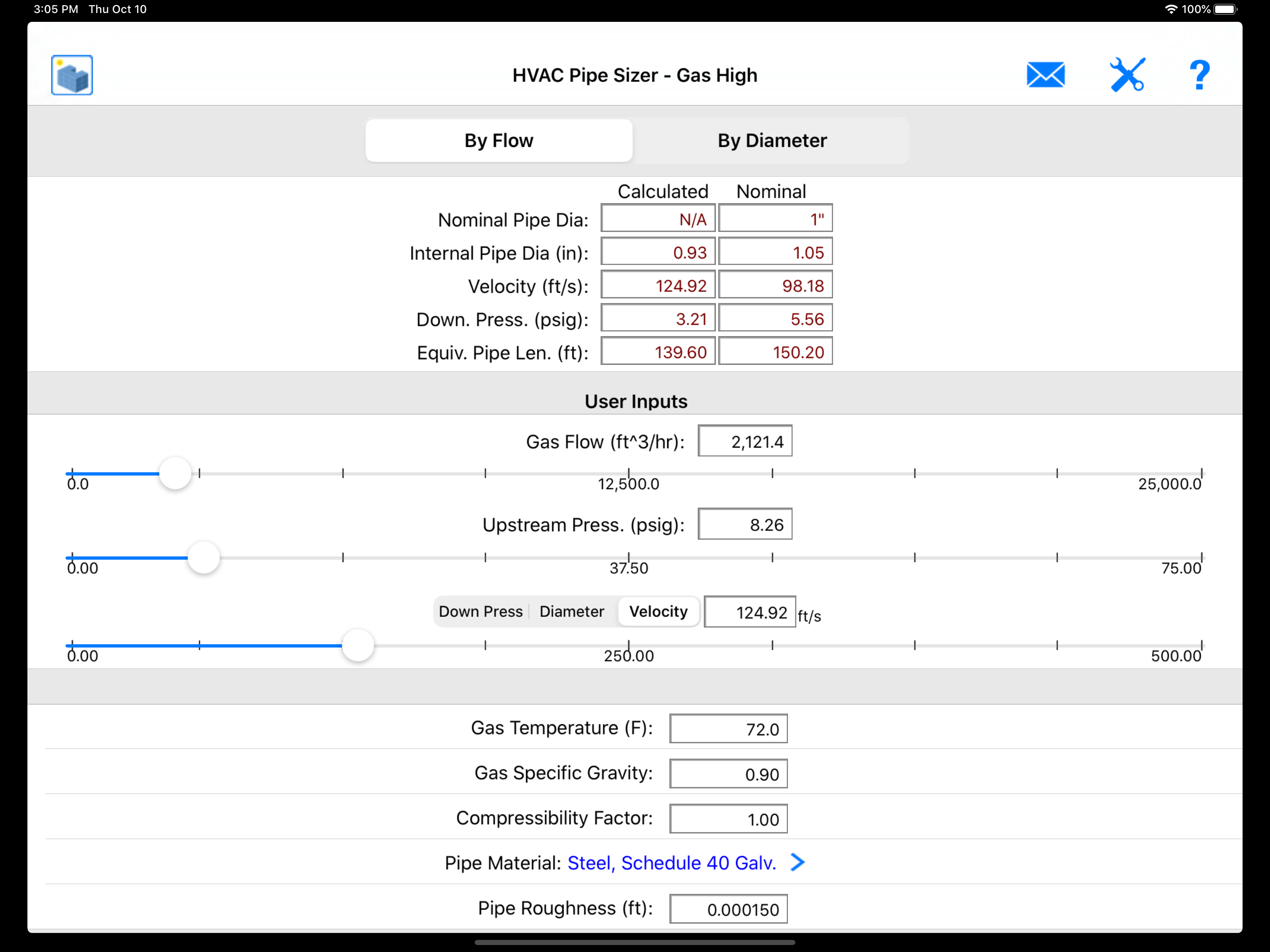Click the velocity slider thumb
Screen dimensions: 1270x952
click(x=357, y=645)
